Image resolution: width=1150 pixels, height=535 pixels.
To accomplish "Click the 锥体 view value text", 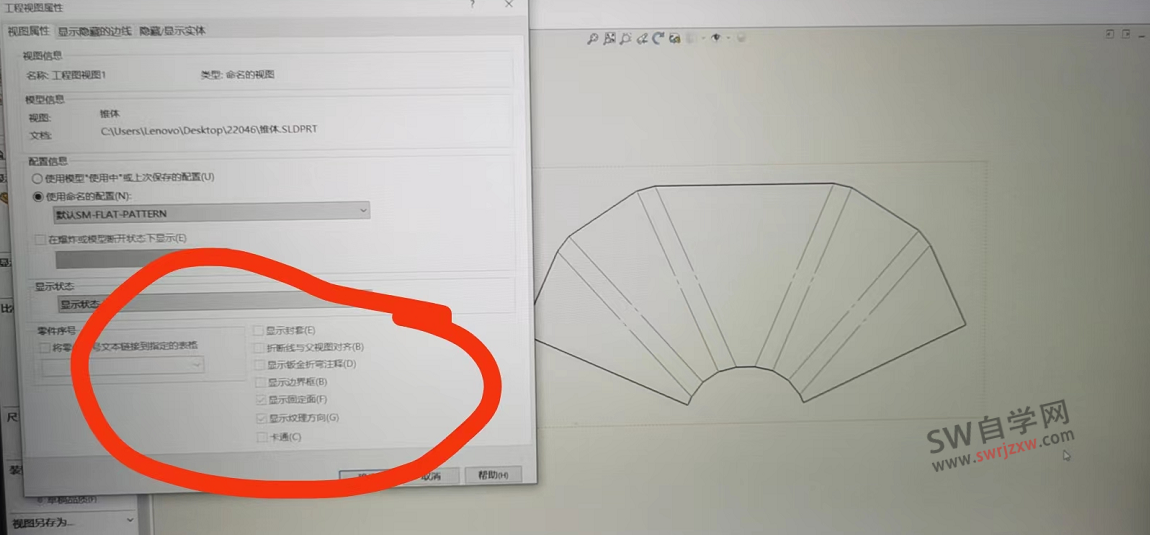I will point(109,114).
